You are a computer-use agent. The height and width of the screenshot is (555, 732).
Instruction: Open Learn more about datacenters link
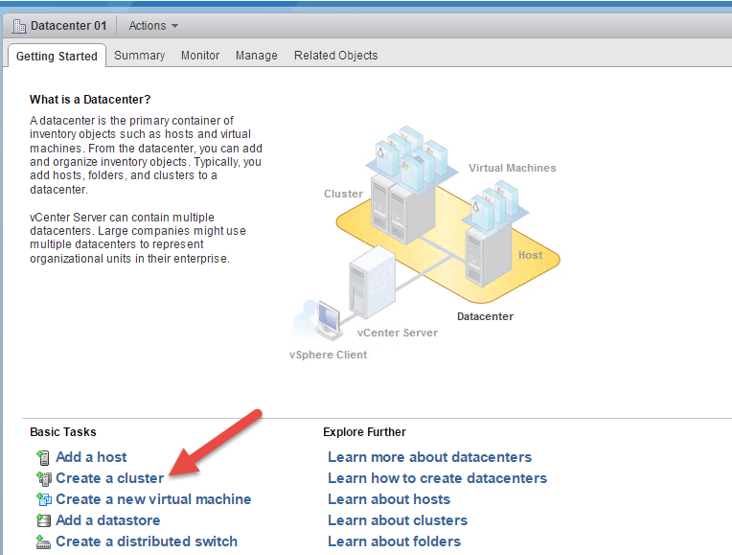click(429, 457)
